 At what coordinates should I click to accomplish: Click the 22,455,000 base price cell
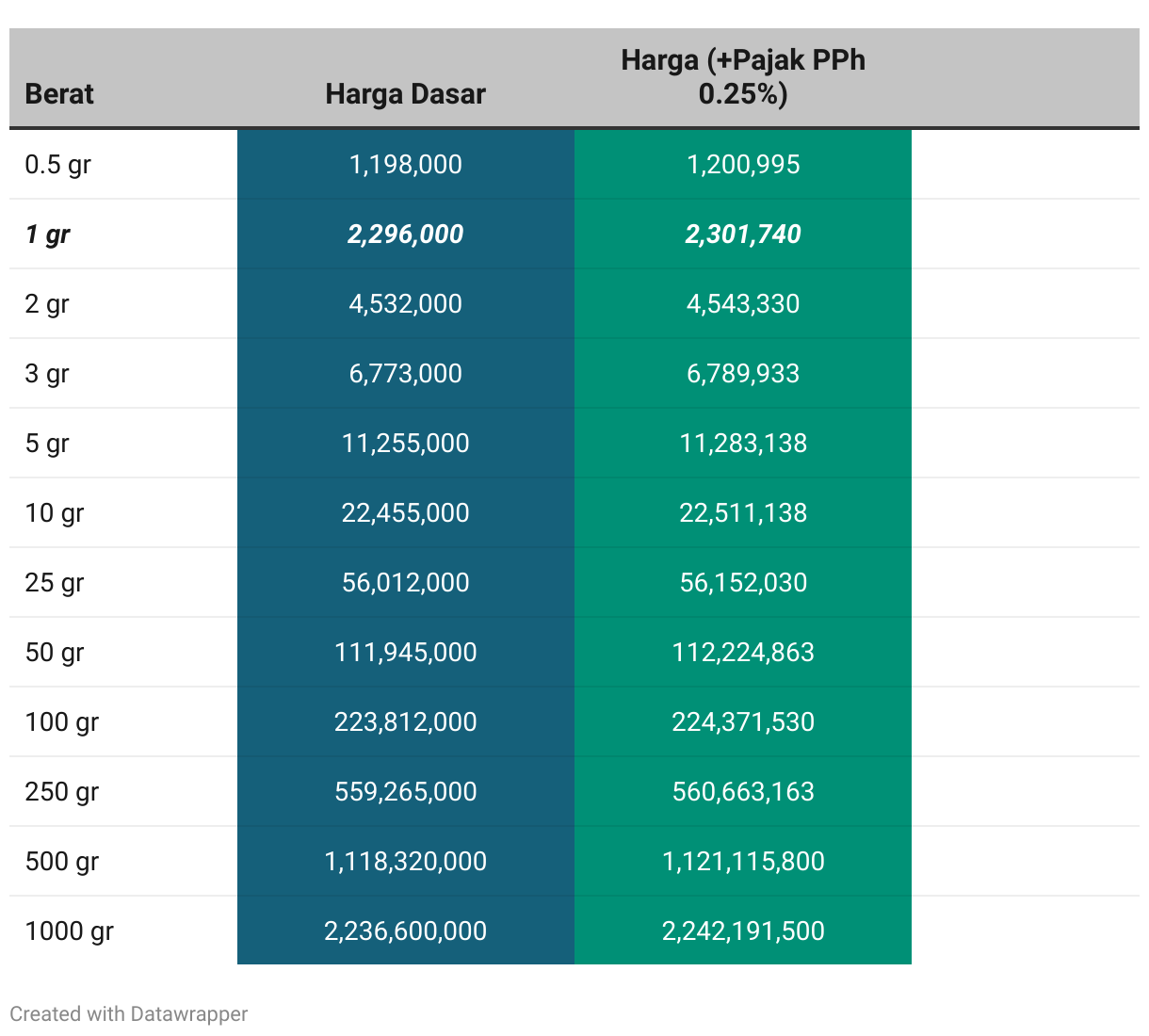[x=405, y=513]
